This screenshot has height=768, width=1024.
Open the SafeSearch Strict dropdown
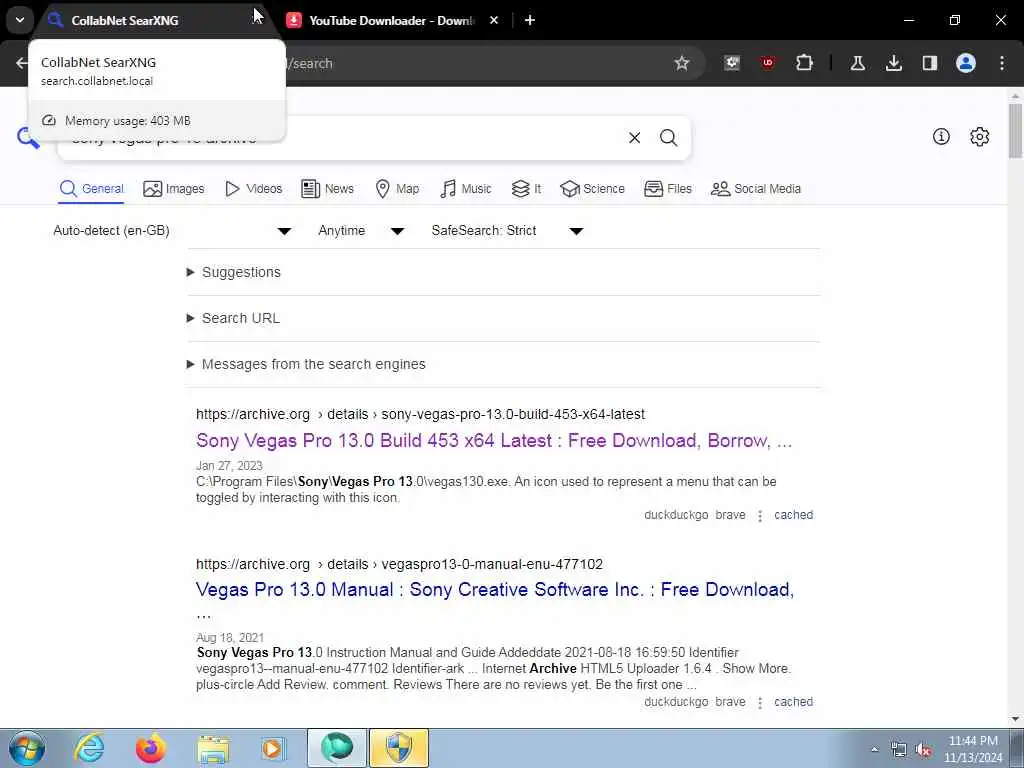[x=507, y=231]
